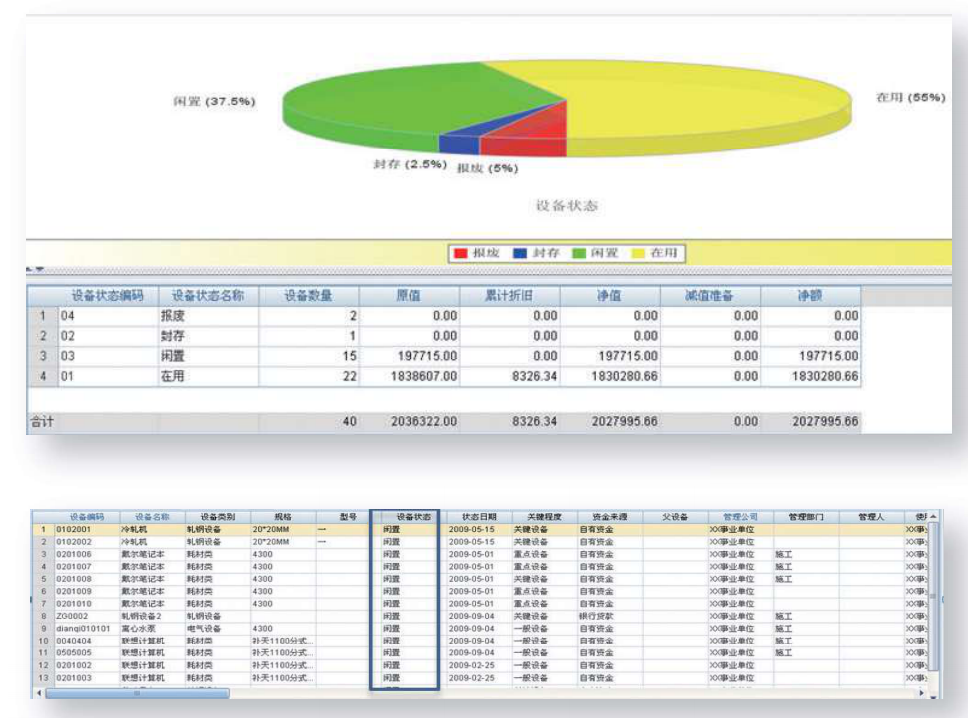Click left arrow of horizontal scrollbar
The width and height of the screenshot is (968, 718).
pos(39,692)
